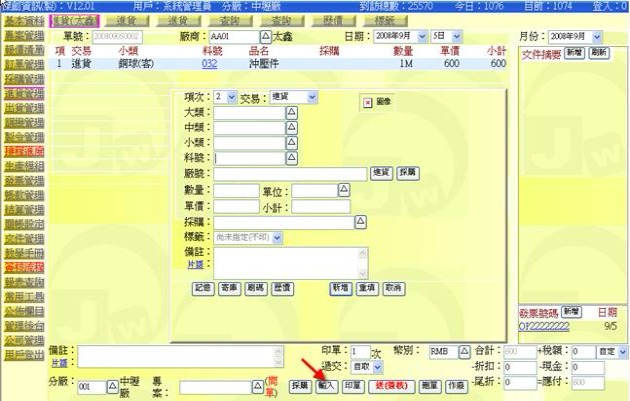Click the 輸入 button in the bottom bar

tap(326, 385)
